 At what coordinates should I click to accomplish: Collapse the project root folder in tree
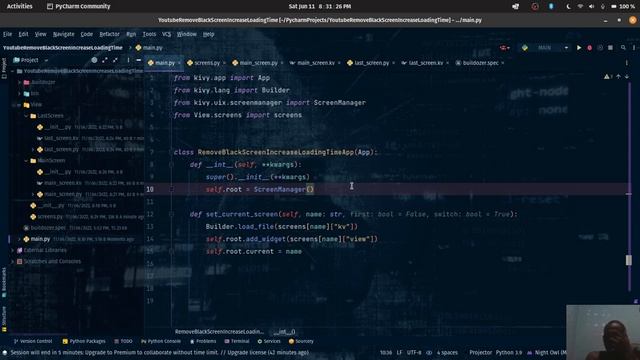point(13,71)
